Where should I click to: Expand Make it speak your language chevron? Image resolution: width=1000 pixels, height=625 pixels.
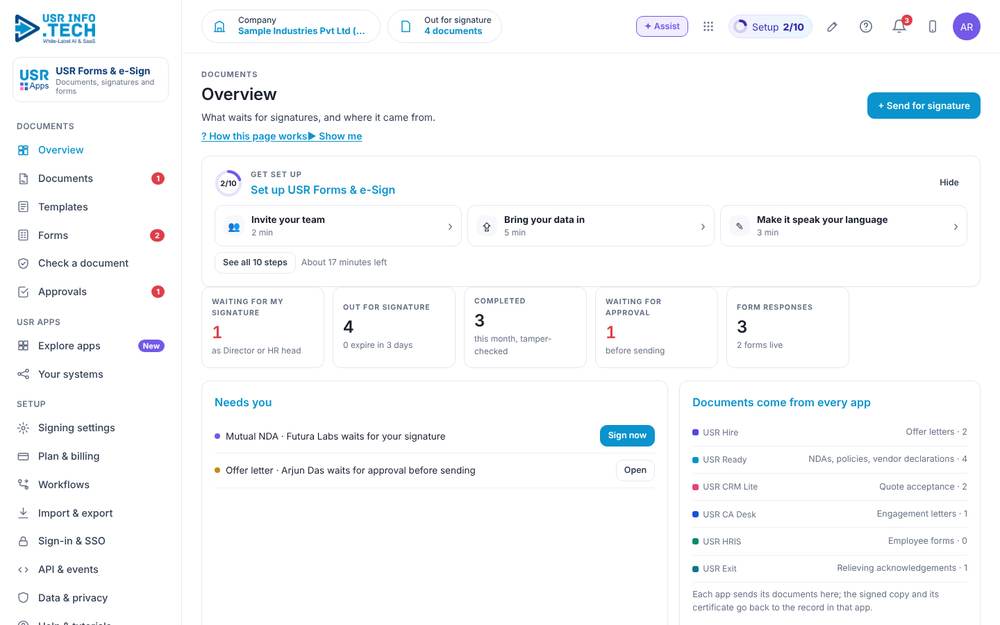[x=955, y=226]
